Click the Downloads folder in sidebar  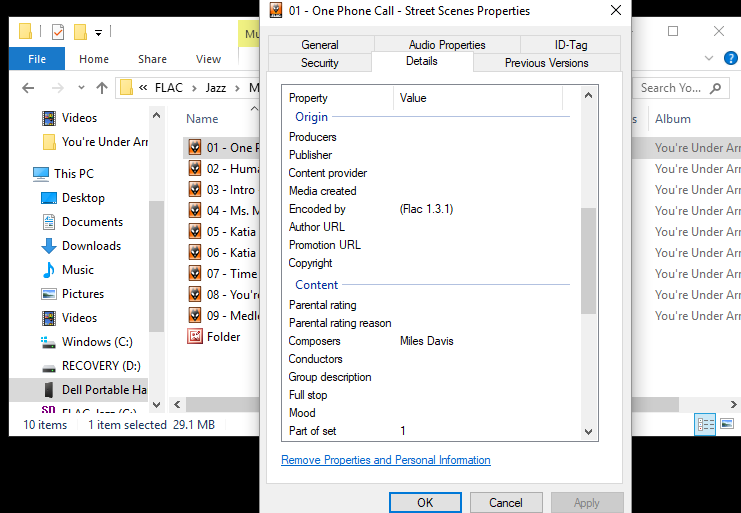[91, 246]
